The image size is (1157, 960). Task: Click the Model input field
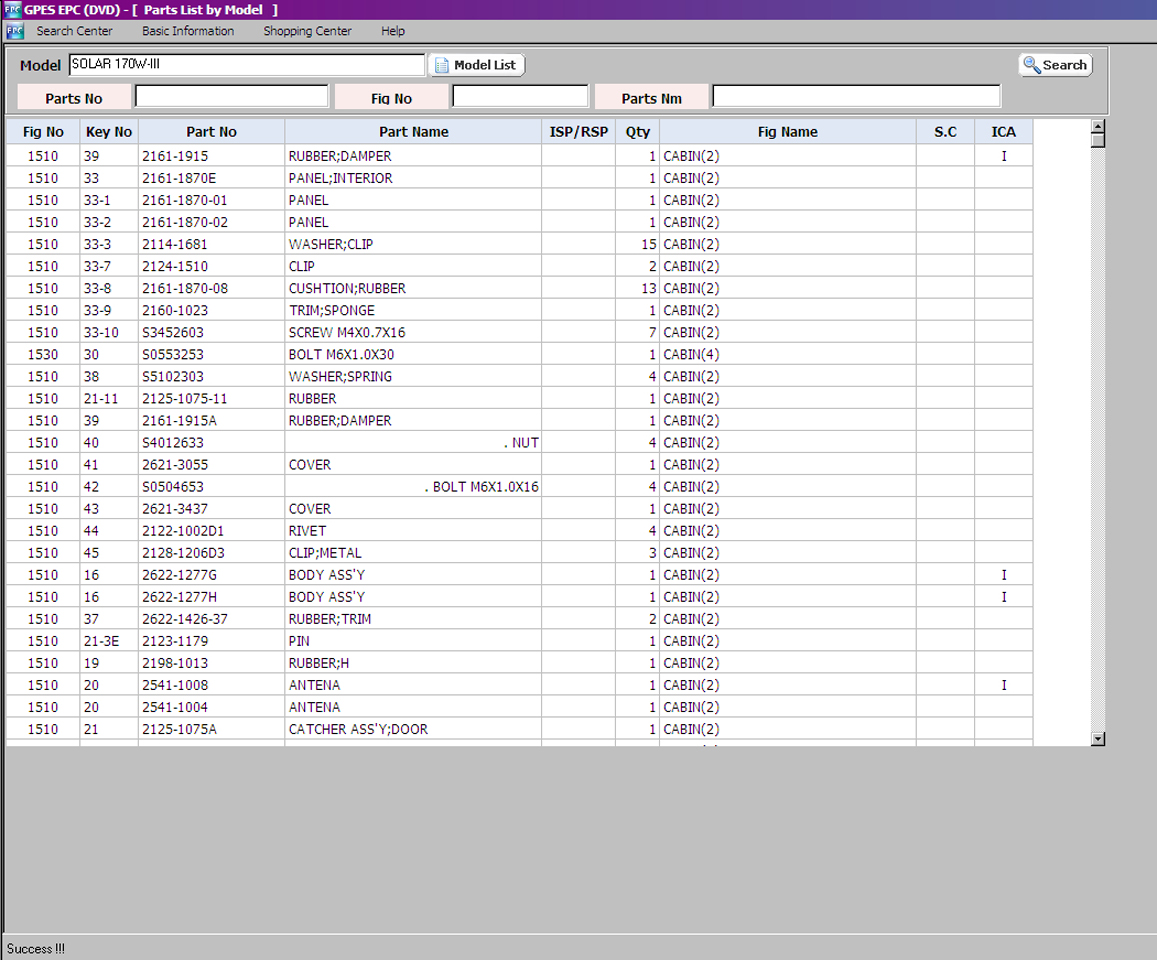point(247,65)
